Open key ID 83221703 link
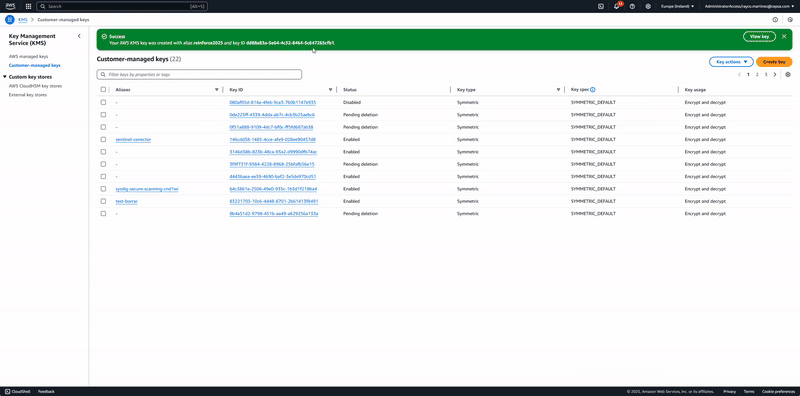The width and height of the screenshot is (800, 396). 274,201
